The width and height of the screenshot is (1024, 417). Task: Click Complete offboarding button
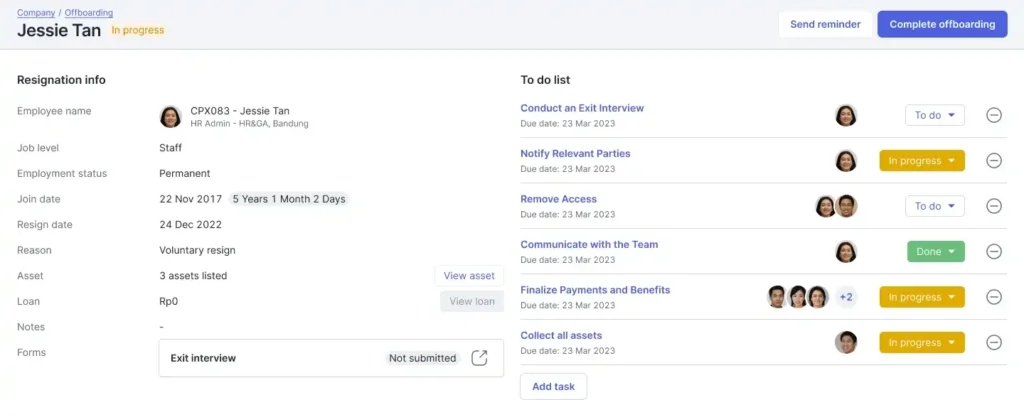942,24
